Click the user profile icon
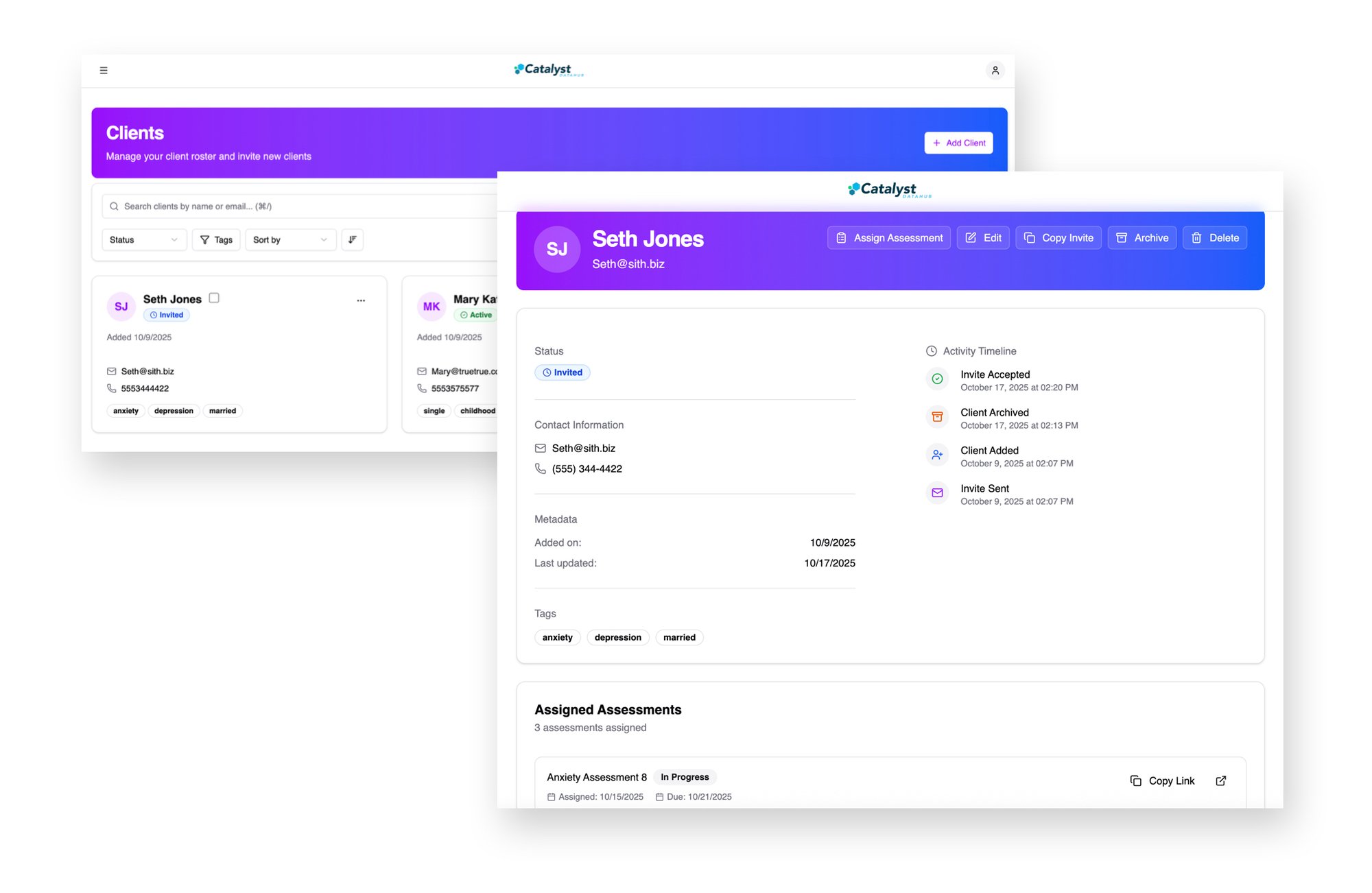This screenshot has width=1372, height=893. [995, 70]
